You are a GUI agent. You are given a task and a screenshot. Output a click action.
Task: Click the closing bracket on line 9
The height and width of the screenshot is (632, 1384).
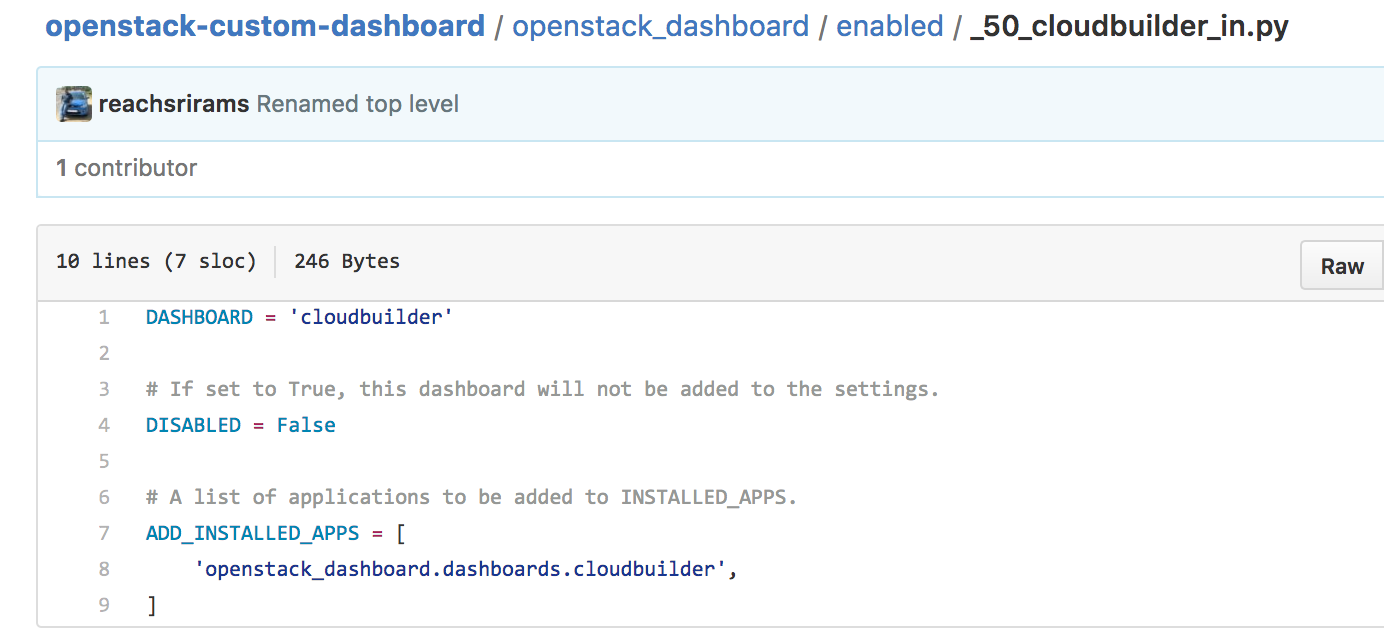(x=151, y=605)
